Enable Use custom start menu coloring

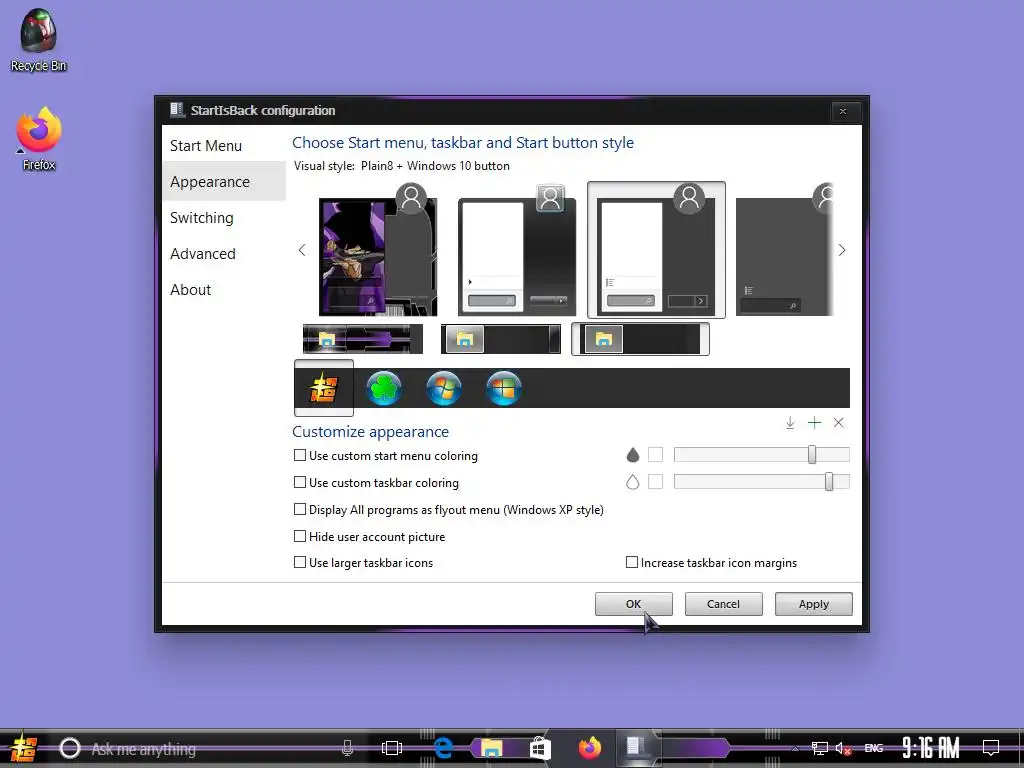tap(300, 455)
